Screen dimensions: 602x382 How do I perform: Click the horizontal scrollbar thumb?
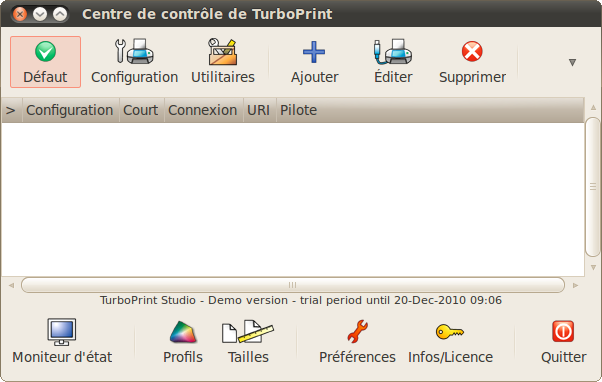click(x=293, y=285)
